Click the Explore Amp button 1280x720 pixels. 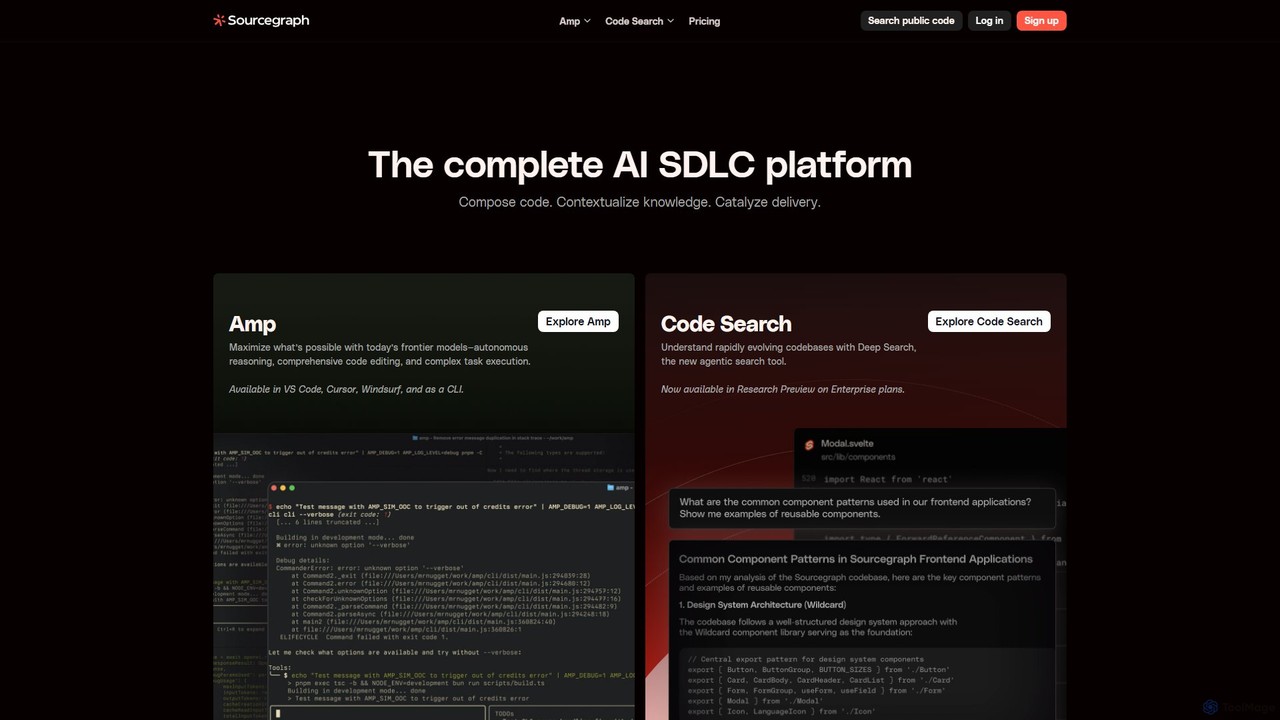click(578, 321)
